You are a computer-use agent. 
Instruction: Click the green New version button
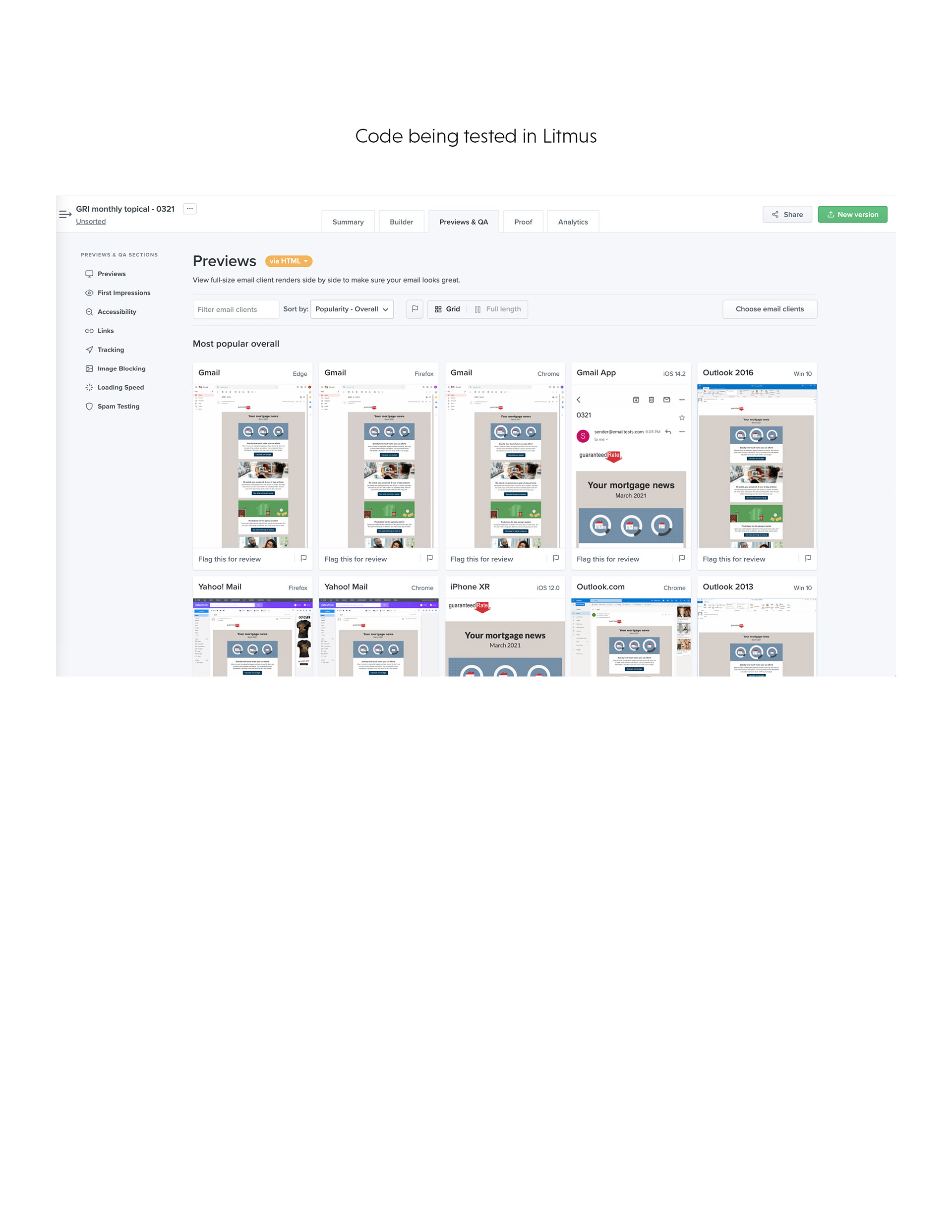852,214
